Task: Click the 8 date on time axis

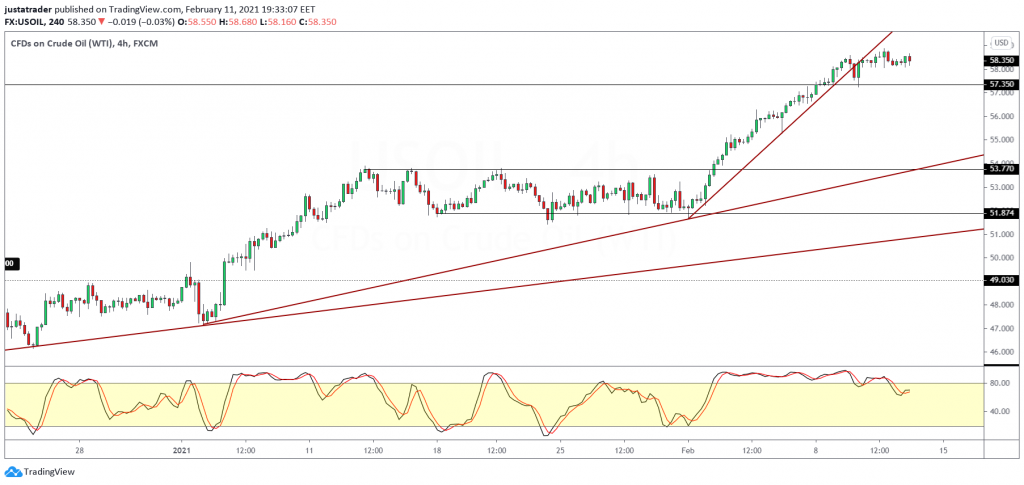Action: pyautogui.click(x=815, y=450)
